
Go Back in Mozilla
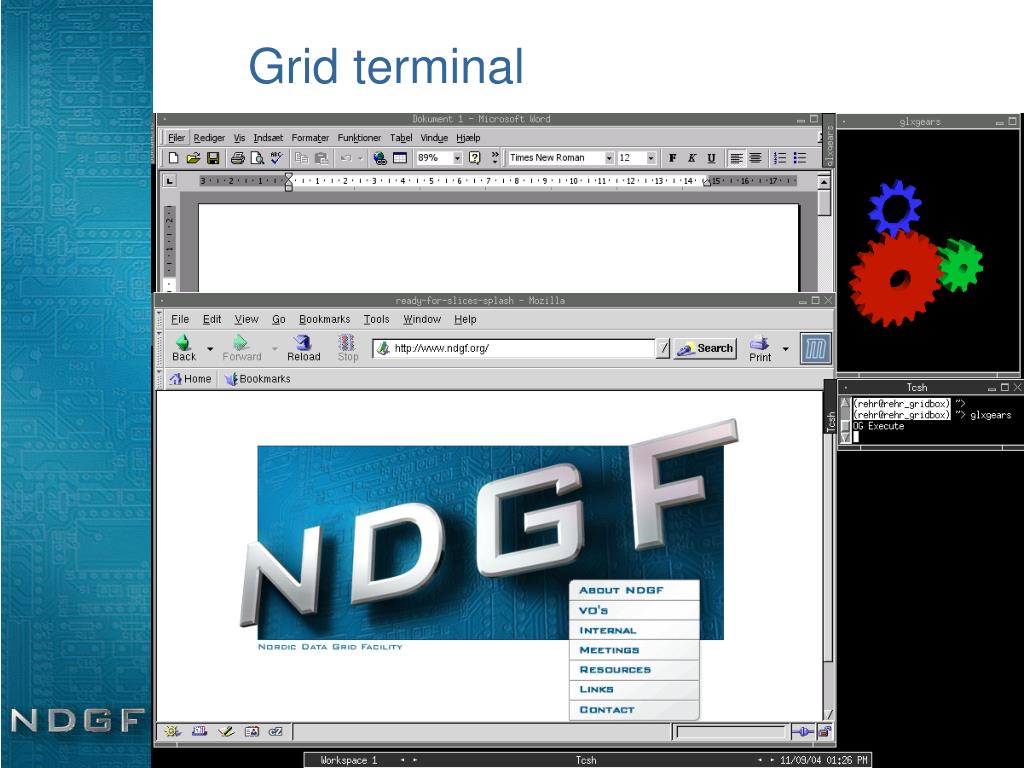tap(184, 348)
